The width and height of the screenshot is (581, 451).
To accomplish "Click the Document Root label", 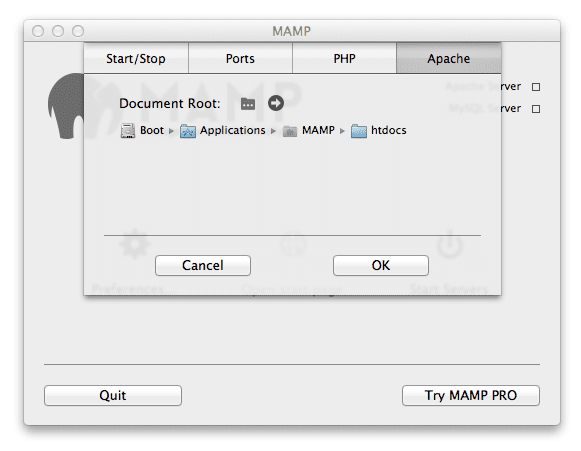I will click(170, 103).
